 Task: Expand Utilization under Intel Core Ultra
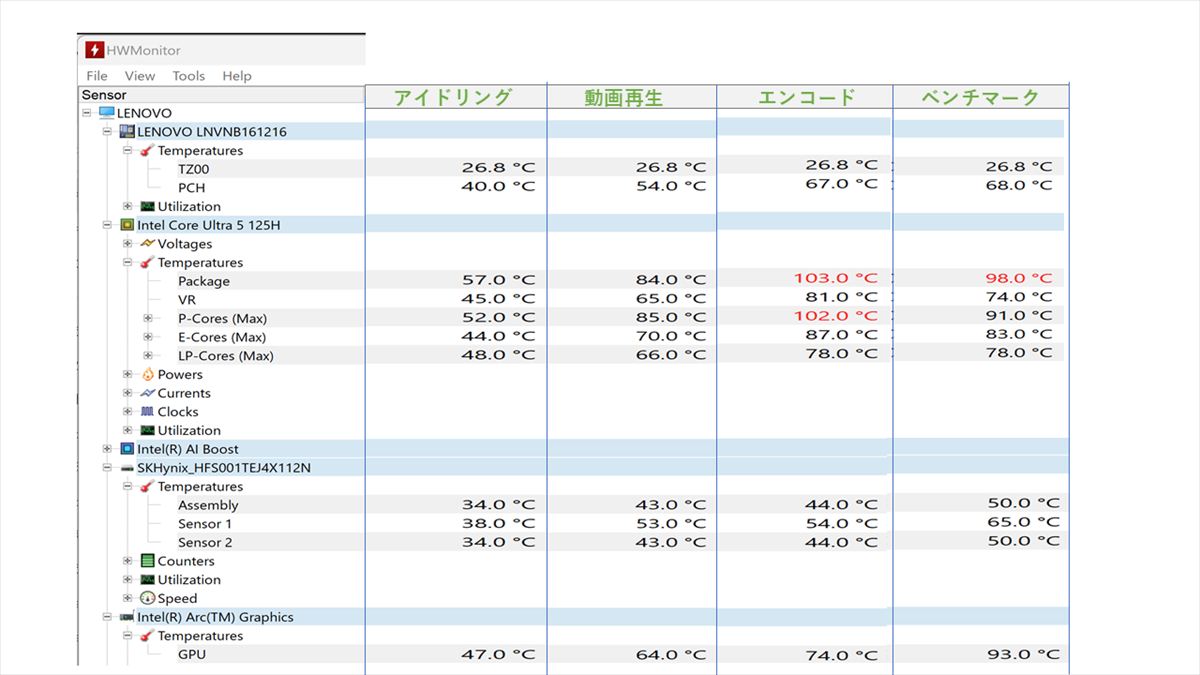coord(127,431)
